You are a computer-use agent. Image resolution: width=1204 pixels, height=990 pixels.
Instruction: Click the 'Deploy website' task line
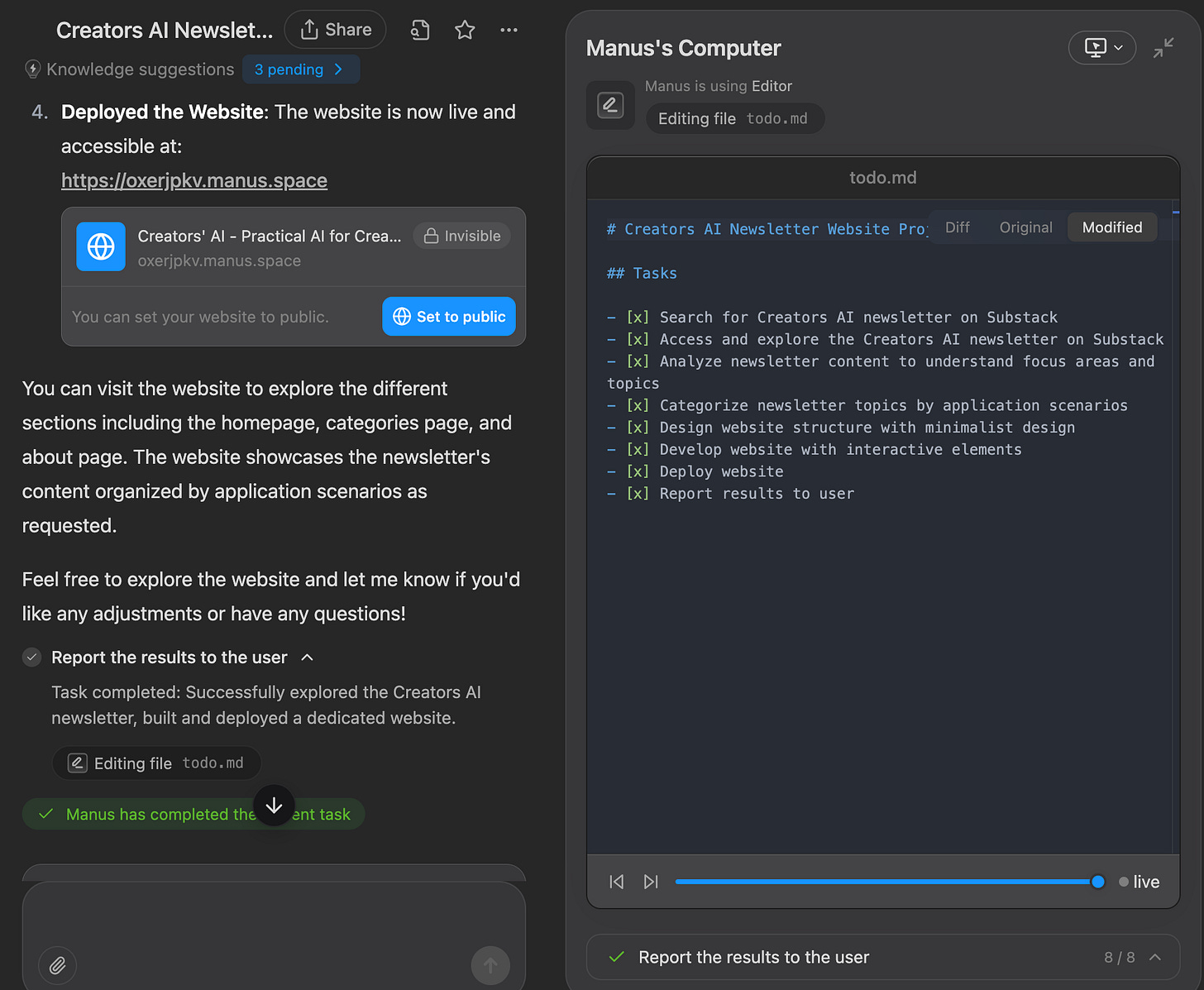point(695,471)
